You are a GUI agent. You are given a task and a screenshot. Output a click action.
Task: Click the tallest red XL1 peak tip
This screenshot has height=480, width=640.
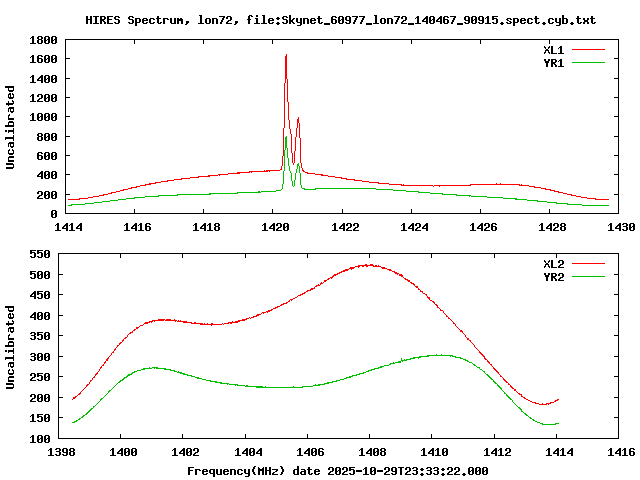(286, 55)
